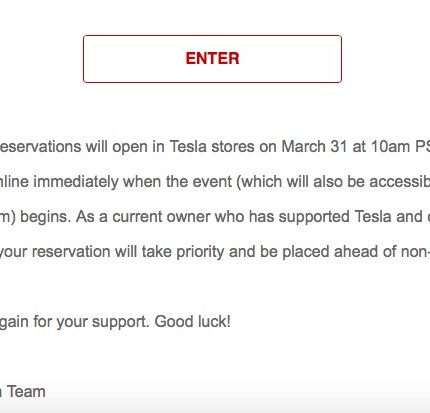Click the "March 31" date text
Screen dimensions: 430x413
click(x=314, y=147)
